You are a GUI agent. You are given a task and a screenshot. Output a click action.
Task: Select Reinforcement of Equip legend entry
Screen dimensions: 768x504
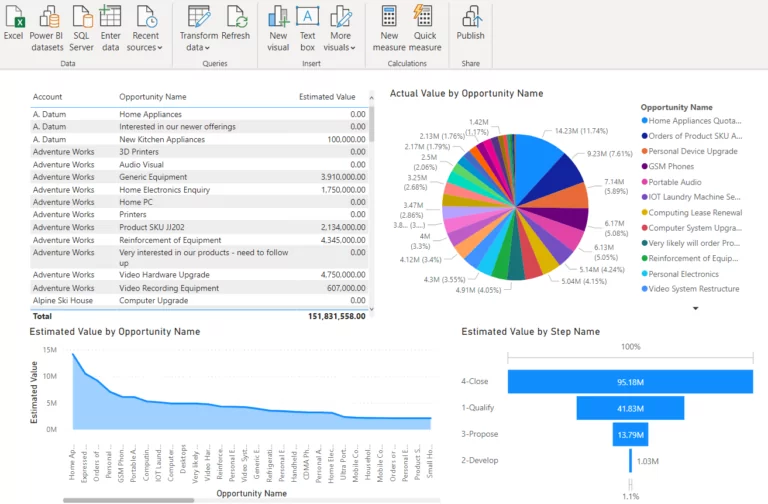click(690, 258)
